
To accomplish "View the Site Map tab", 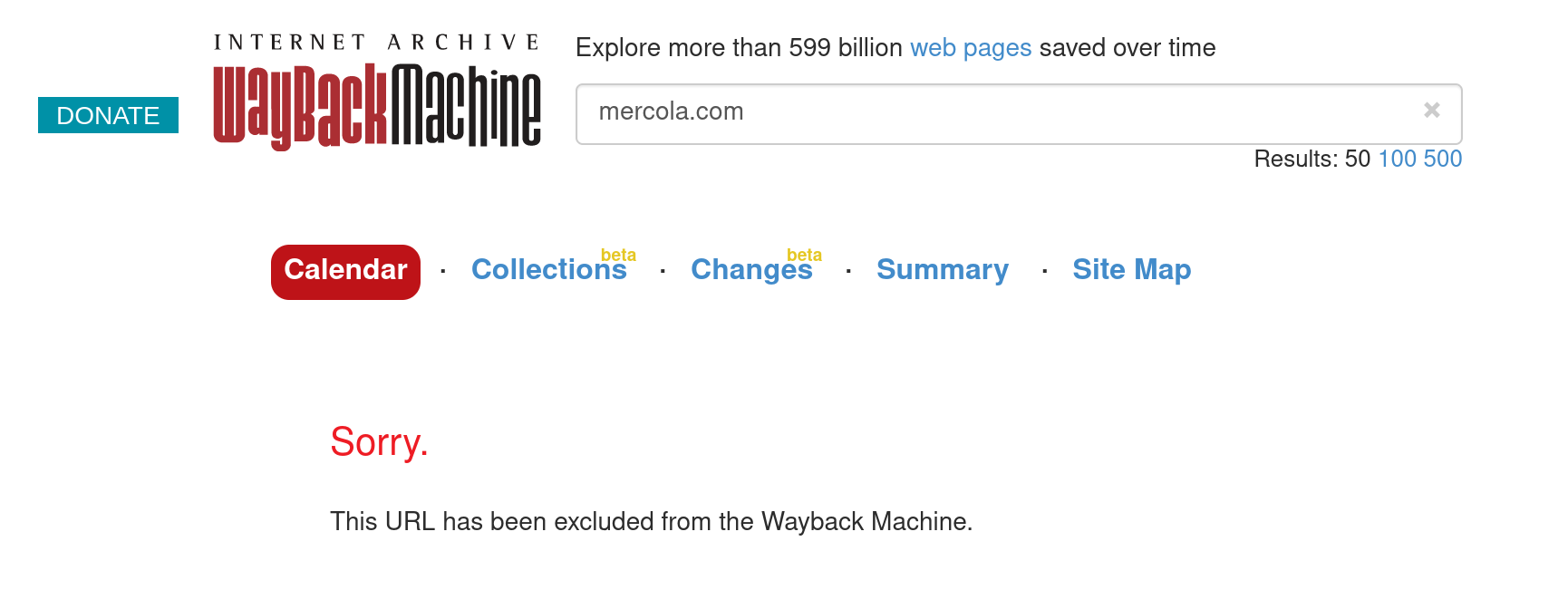I will pos(1131,270).
